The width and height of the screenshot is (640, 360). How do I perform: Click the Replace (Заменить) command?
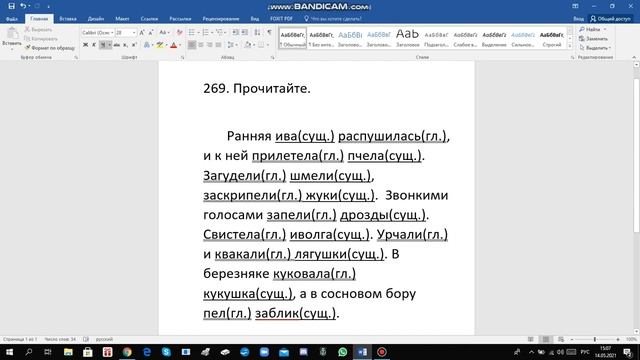[x=593, y=39]
